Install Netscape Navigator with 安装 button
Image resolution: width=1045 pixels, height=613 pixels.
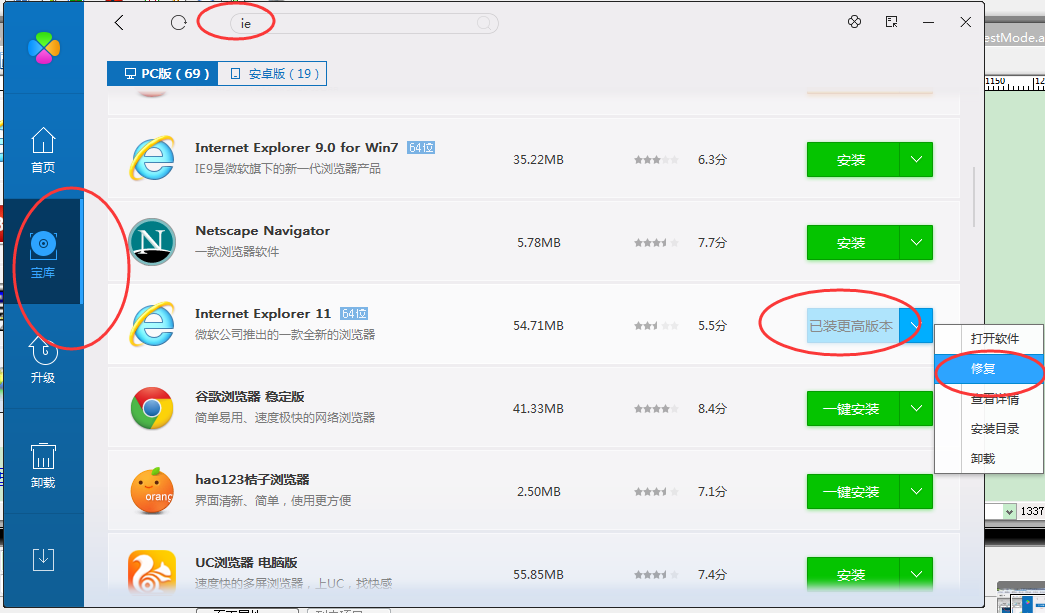pos(852,243)
